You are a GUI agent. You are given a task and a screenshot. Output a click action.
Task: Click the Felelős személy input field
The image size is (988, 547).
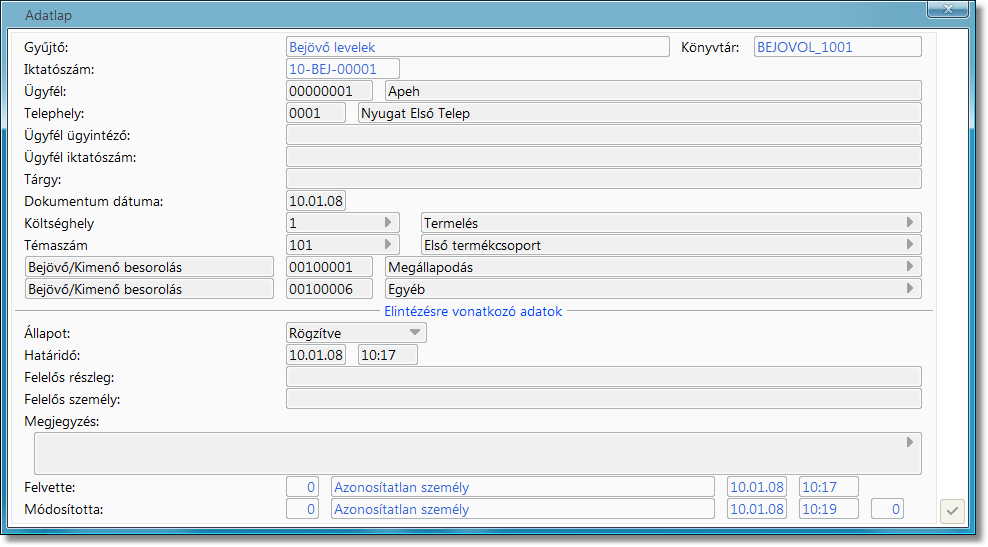pyautogui.click(x=603, y=399)
